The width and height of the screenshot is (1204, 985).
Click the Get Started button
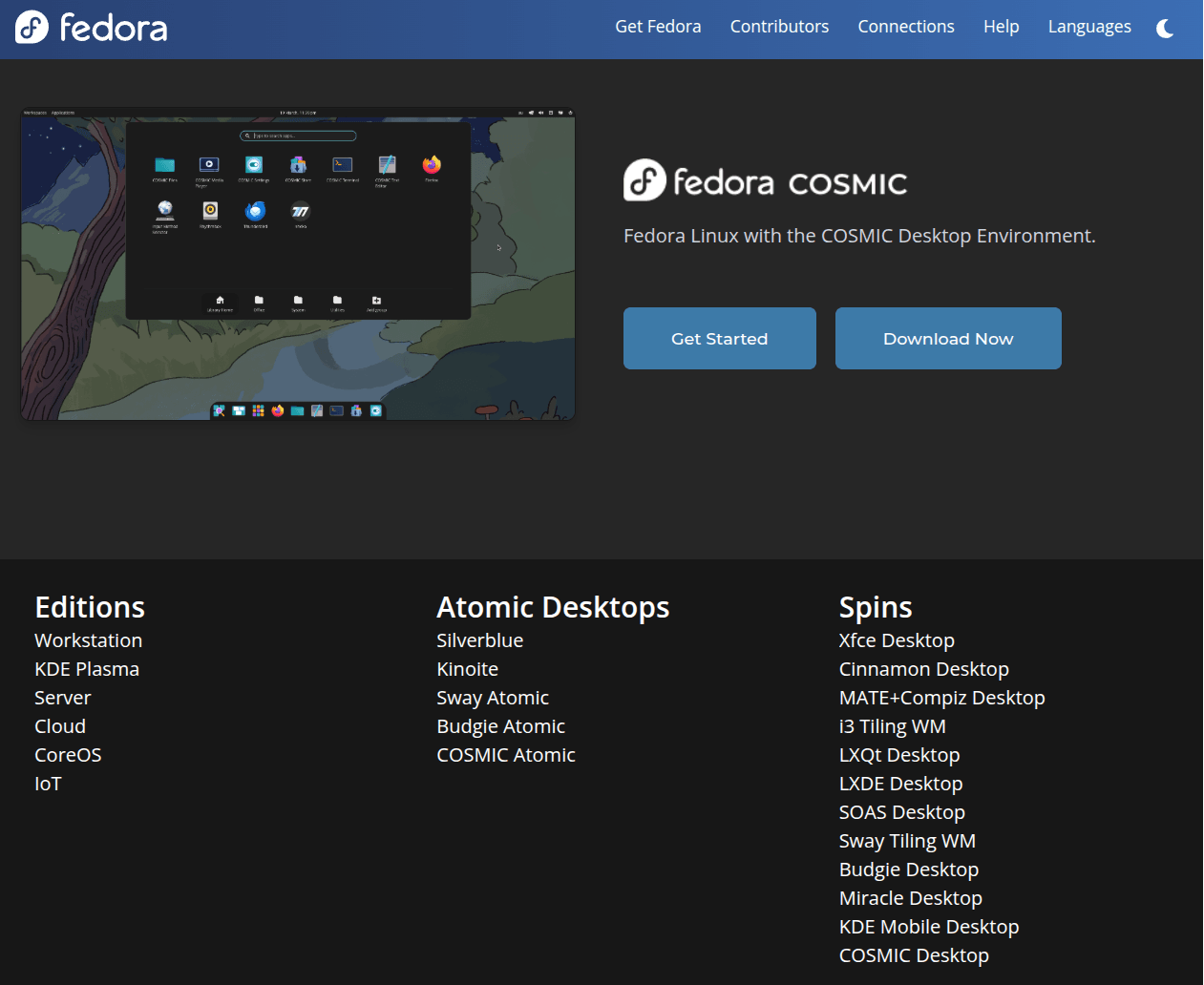coord(720,338)
